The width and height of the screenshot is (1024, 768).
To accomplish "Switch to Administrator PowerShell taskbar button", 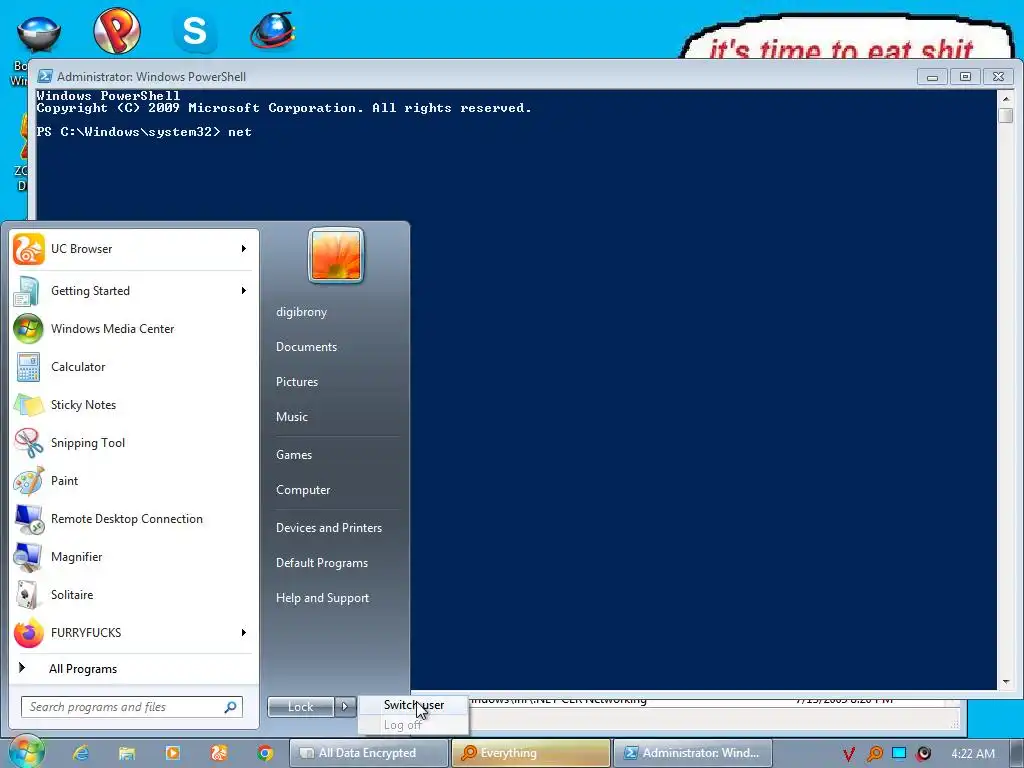I will pos(692,753).
